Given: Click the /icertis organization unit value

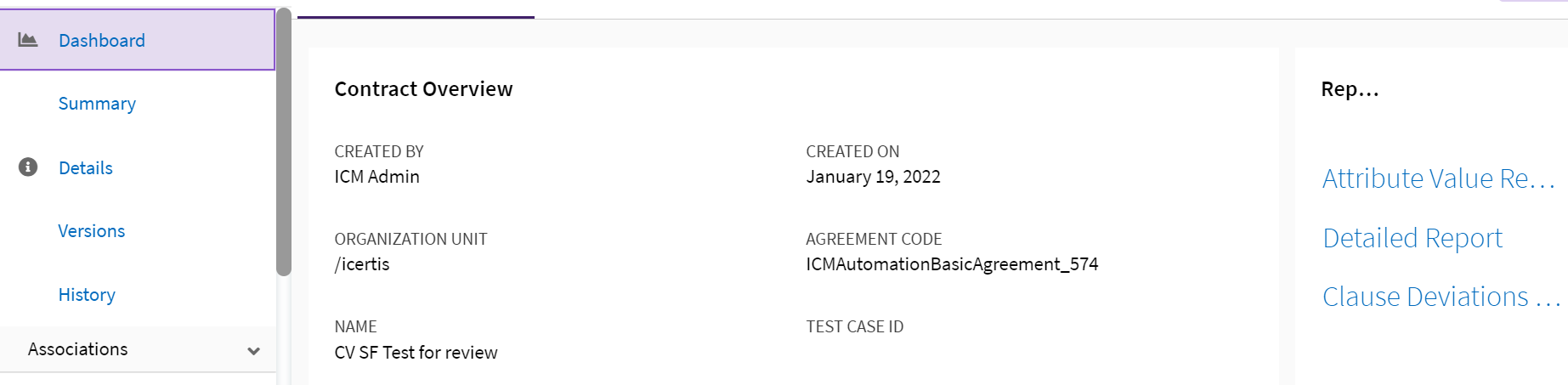Looking at the screenshot, I should [x=362, y=264].
